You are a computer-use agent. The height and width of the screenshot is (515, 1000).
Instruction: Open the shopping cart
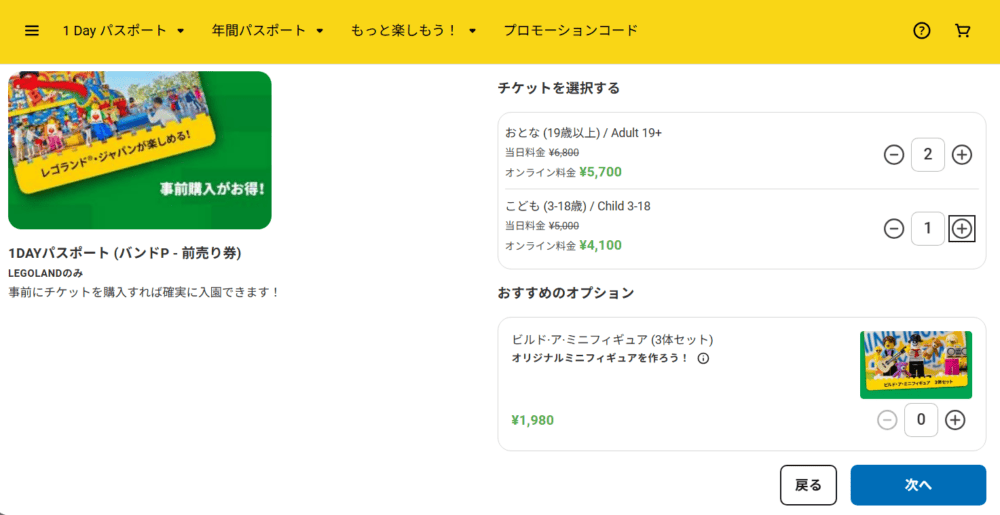tap(962, 31)
